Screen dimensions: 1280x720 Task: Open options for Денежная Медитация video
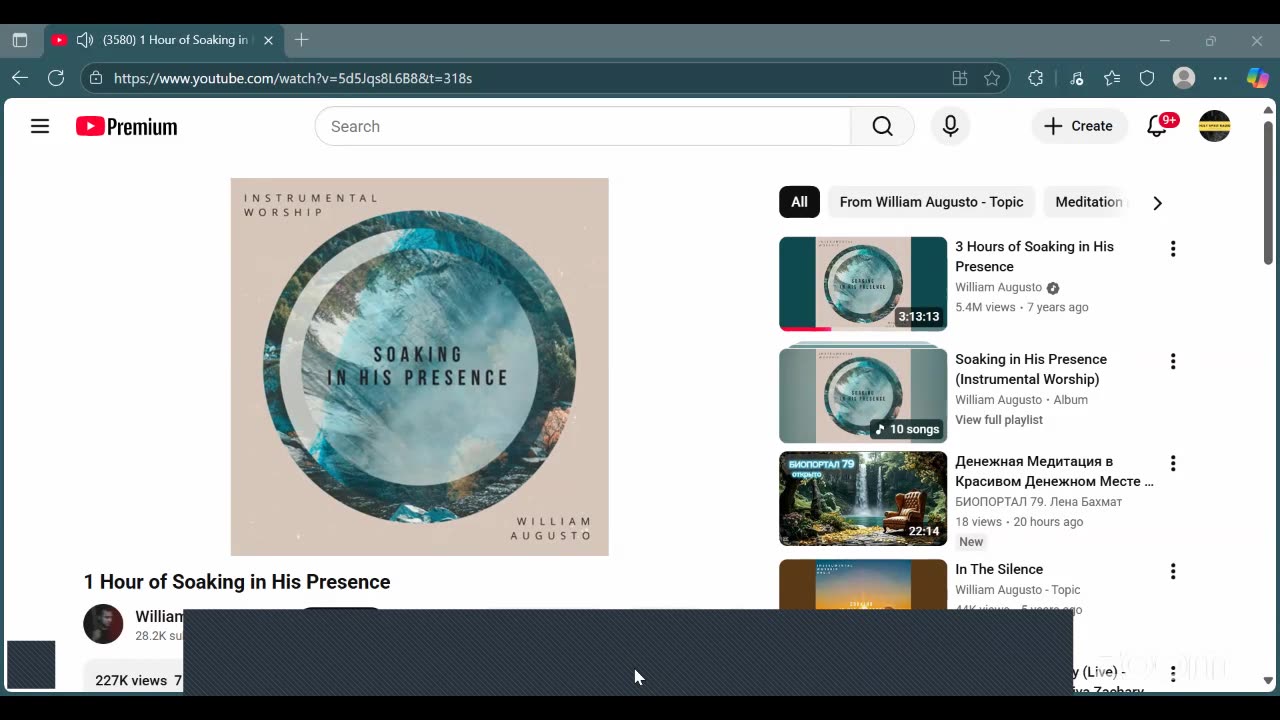tap(1173, 464)
